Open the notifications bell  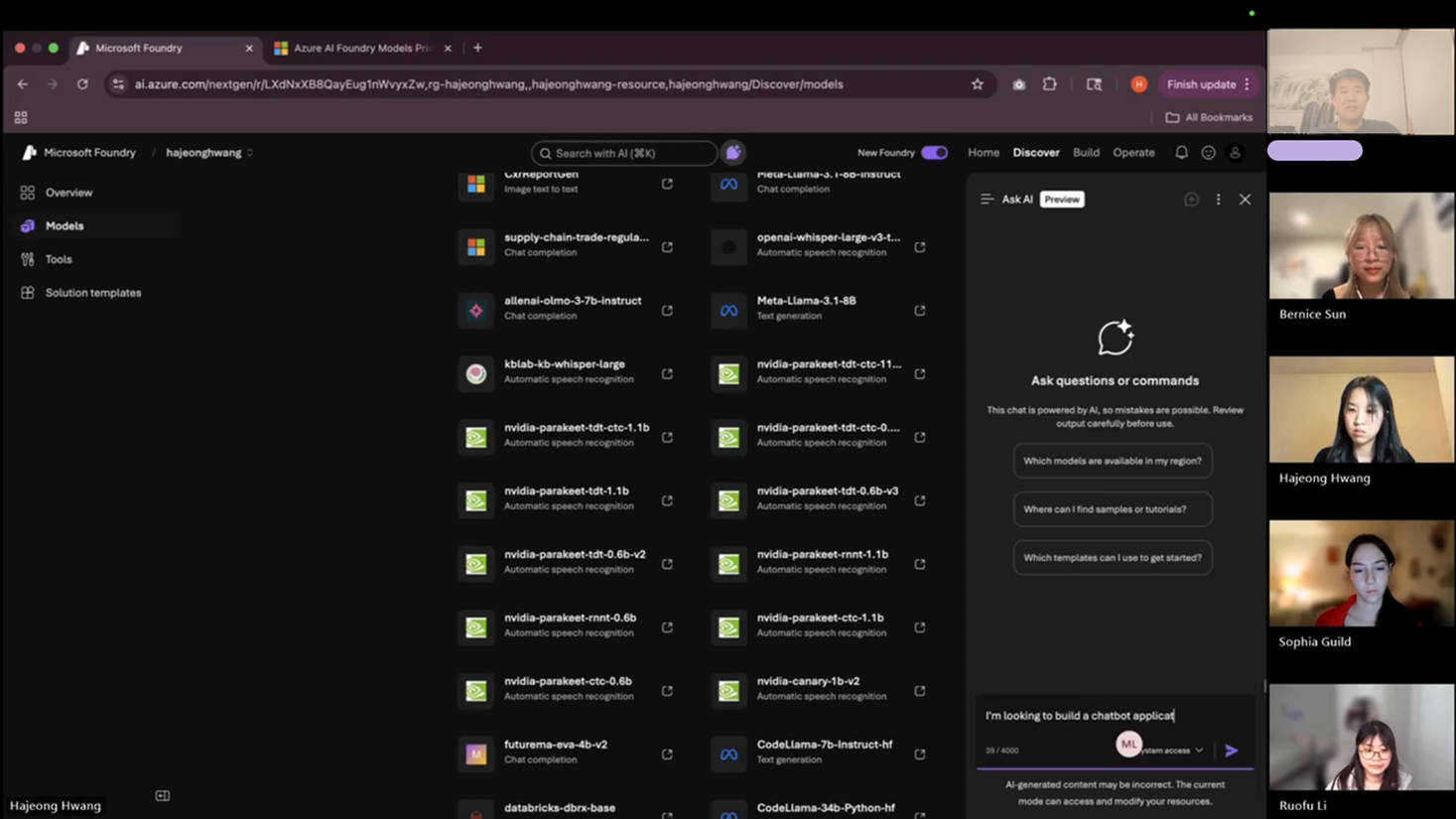[1181, 153]
